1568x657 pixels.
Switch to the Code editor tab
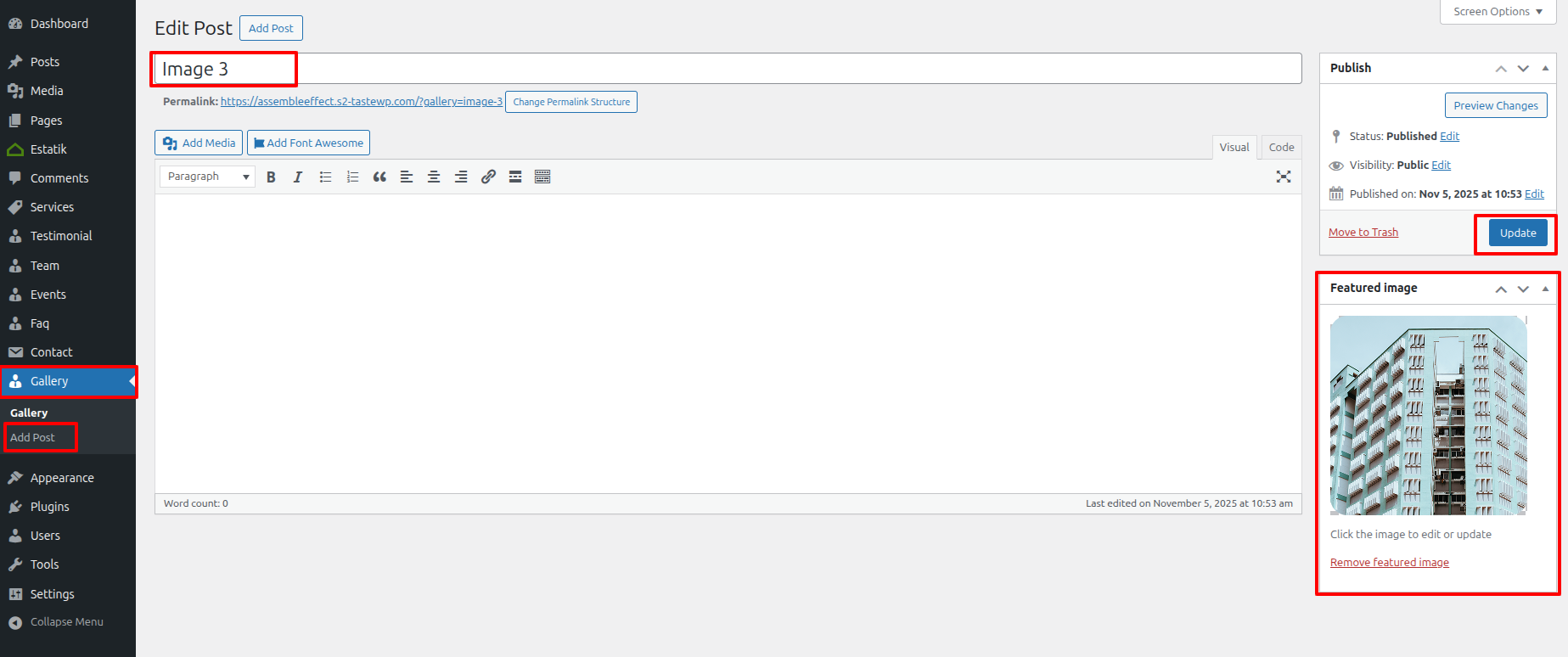[x=1281, y=147]
